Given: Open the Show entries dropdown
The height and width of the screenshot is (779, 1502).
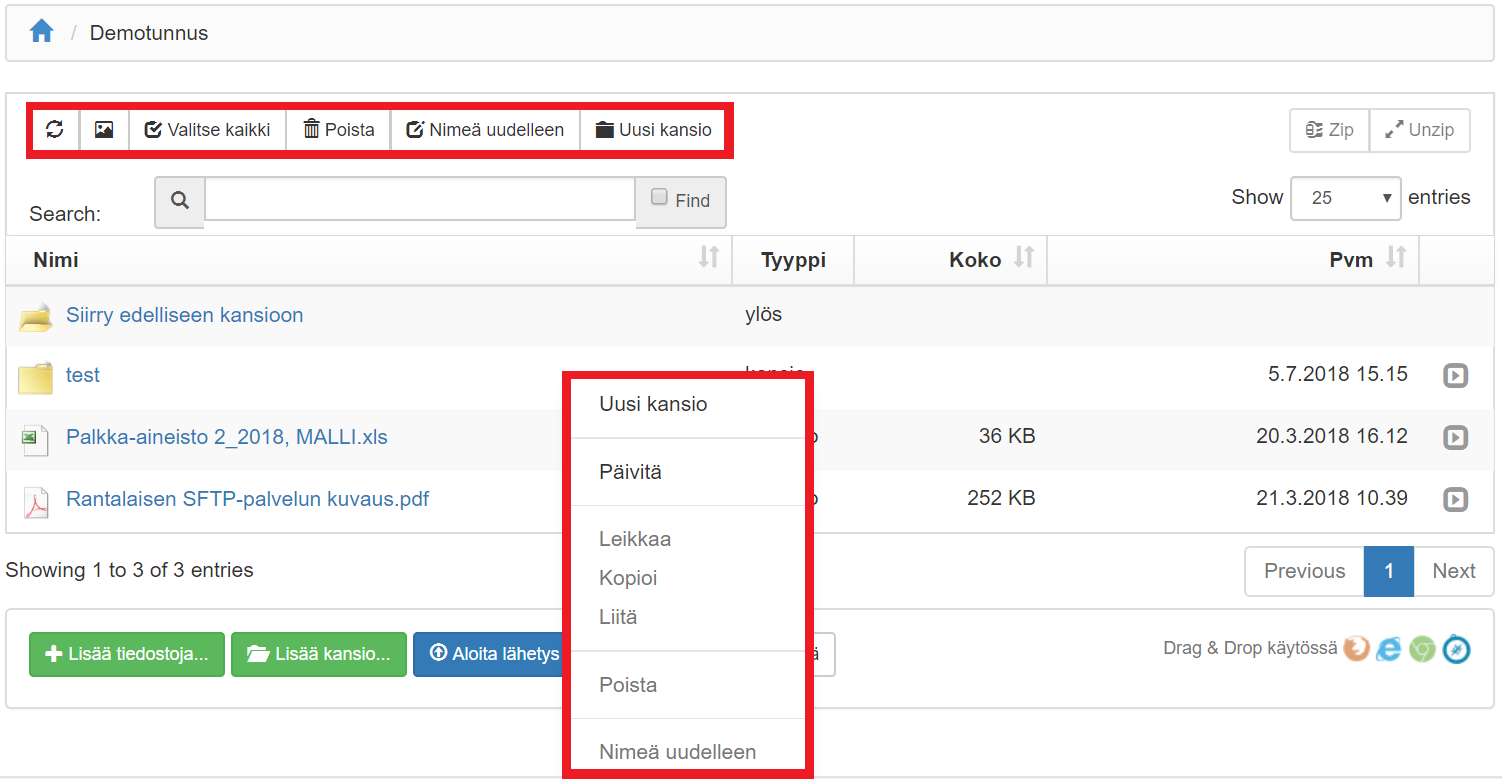Looking at the screenshot, I should (1345, 198).
